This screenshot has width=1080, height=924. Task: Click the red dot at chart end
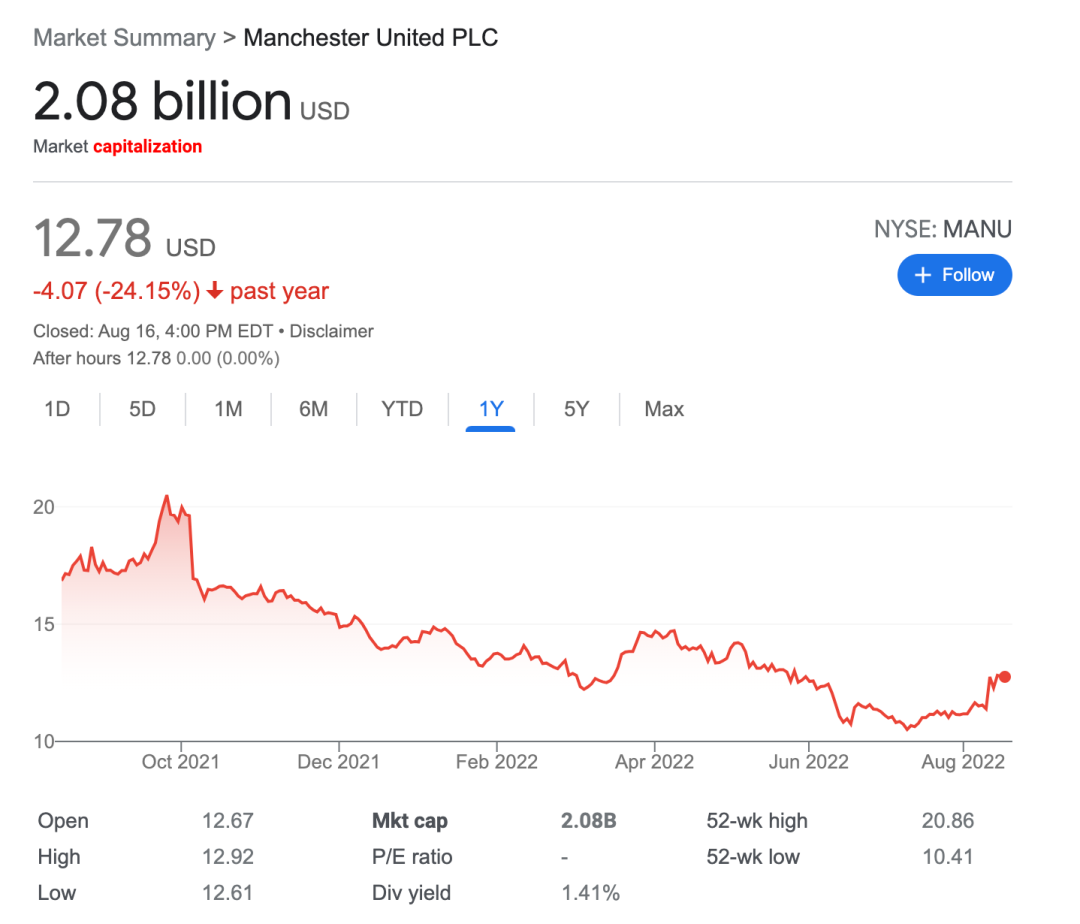click(x=1005, y=677)
